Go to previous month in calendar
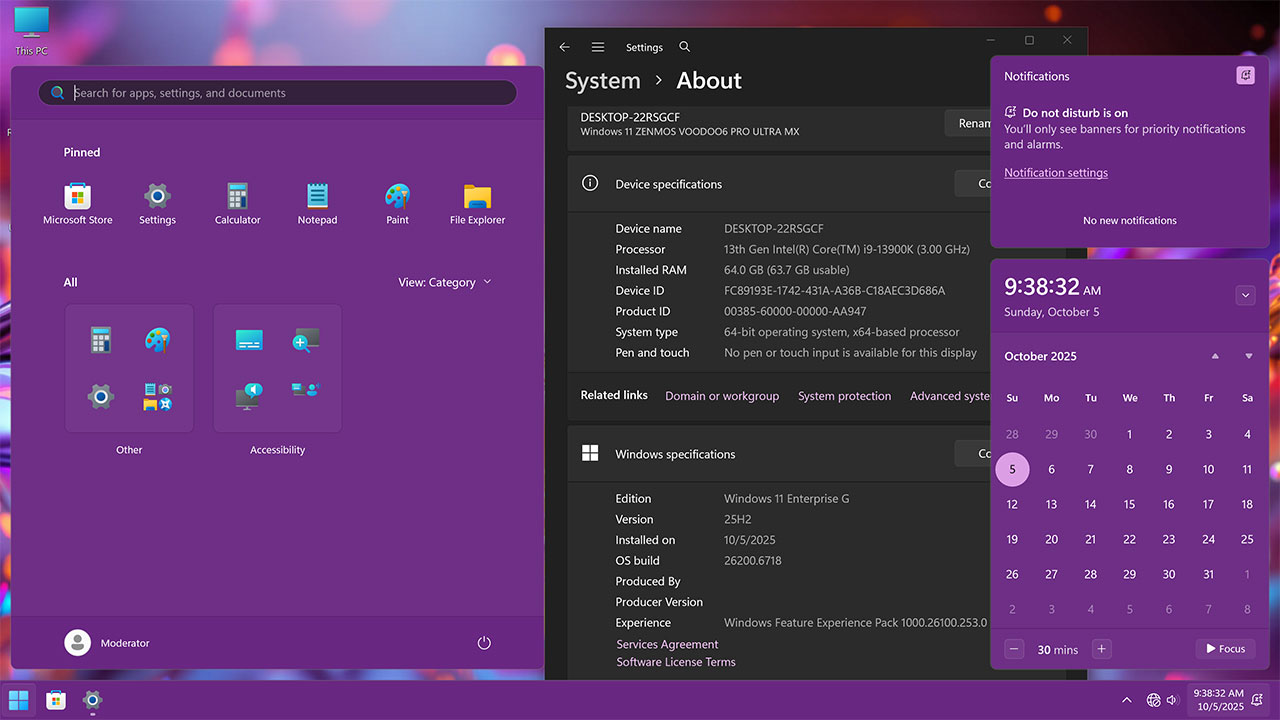 tap(1215, 356)
